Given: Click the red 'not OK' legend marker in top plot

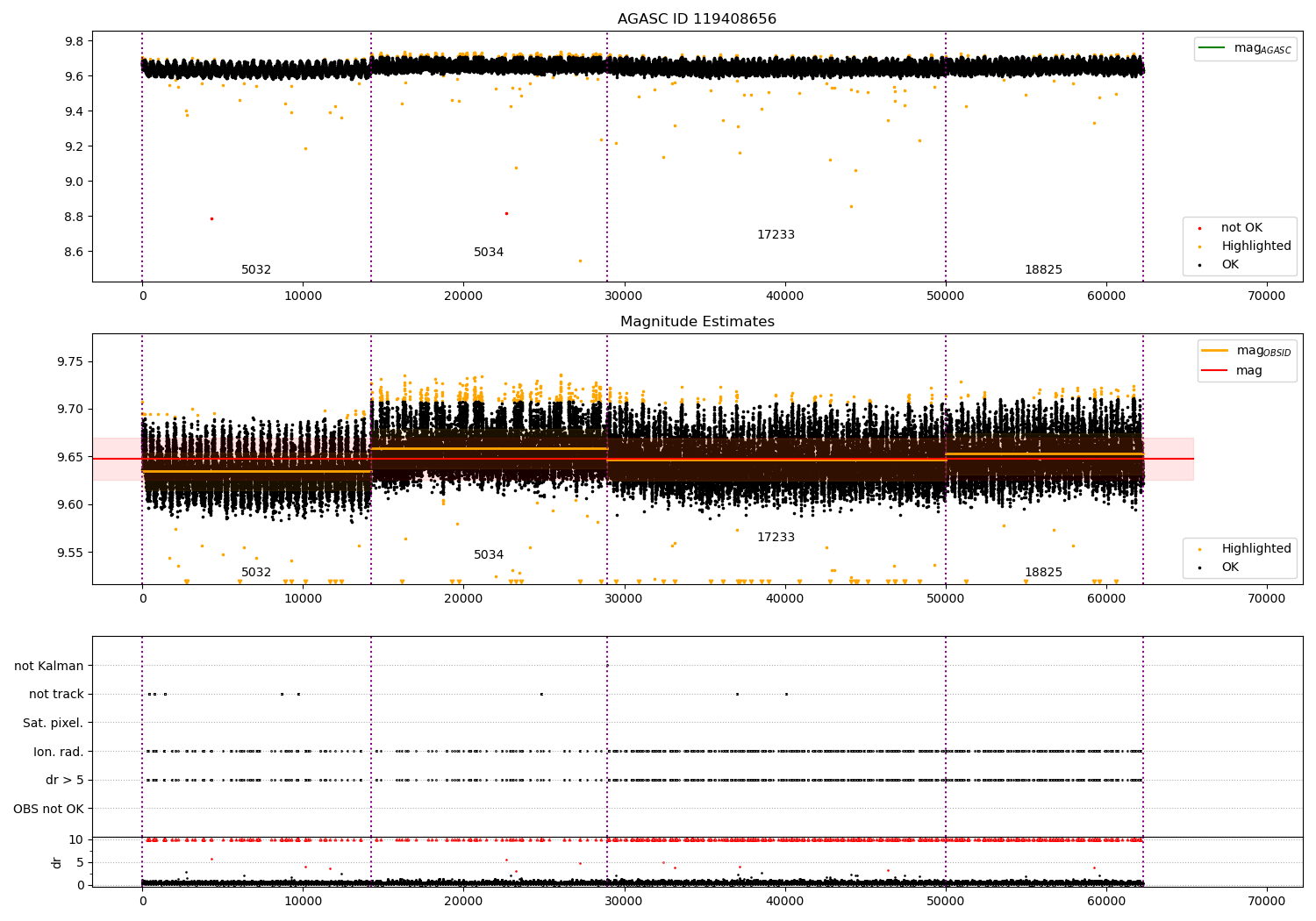Looking at the screenshot, I should coord(1199,228).
